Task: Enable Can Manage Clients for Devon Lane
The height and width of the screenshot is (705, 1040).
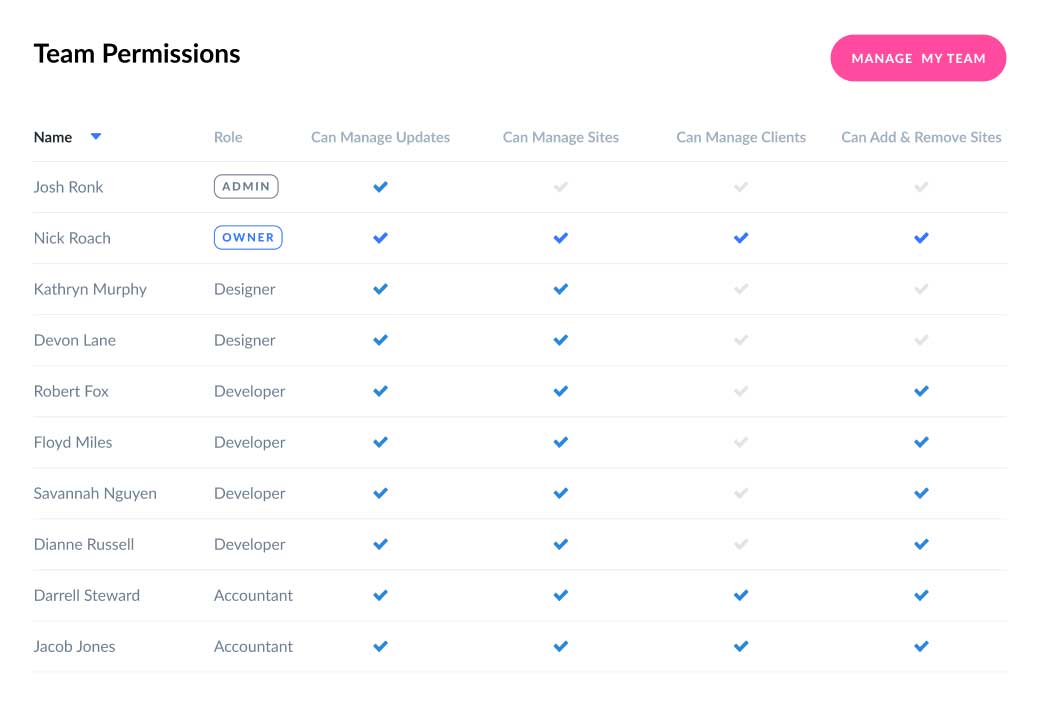Action: [x=741, y=339]
